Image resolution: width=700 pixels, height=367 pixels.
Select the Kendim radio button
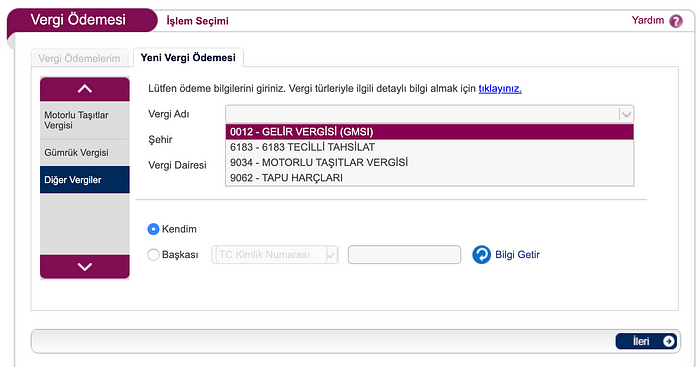153,229
